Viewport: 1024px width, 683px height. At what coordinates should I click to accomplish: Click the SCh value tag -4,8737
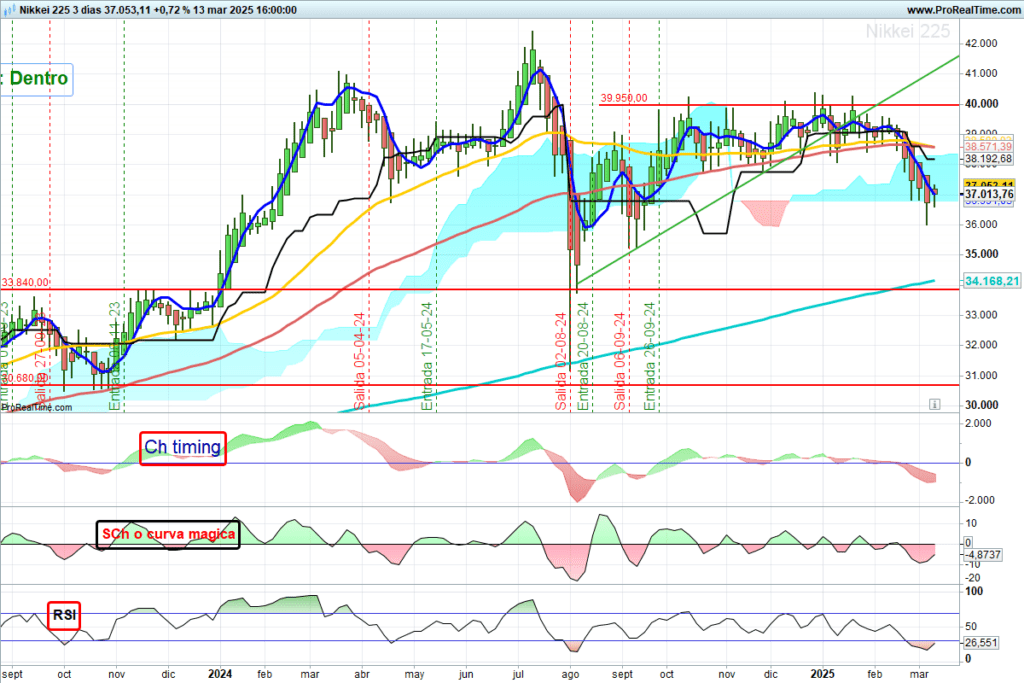pyautogui.click(x=983, y=554)
